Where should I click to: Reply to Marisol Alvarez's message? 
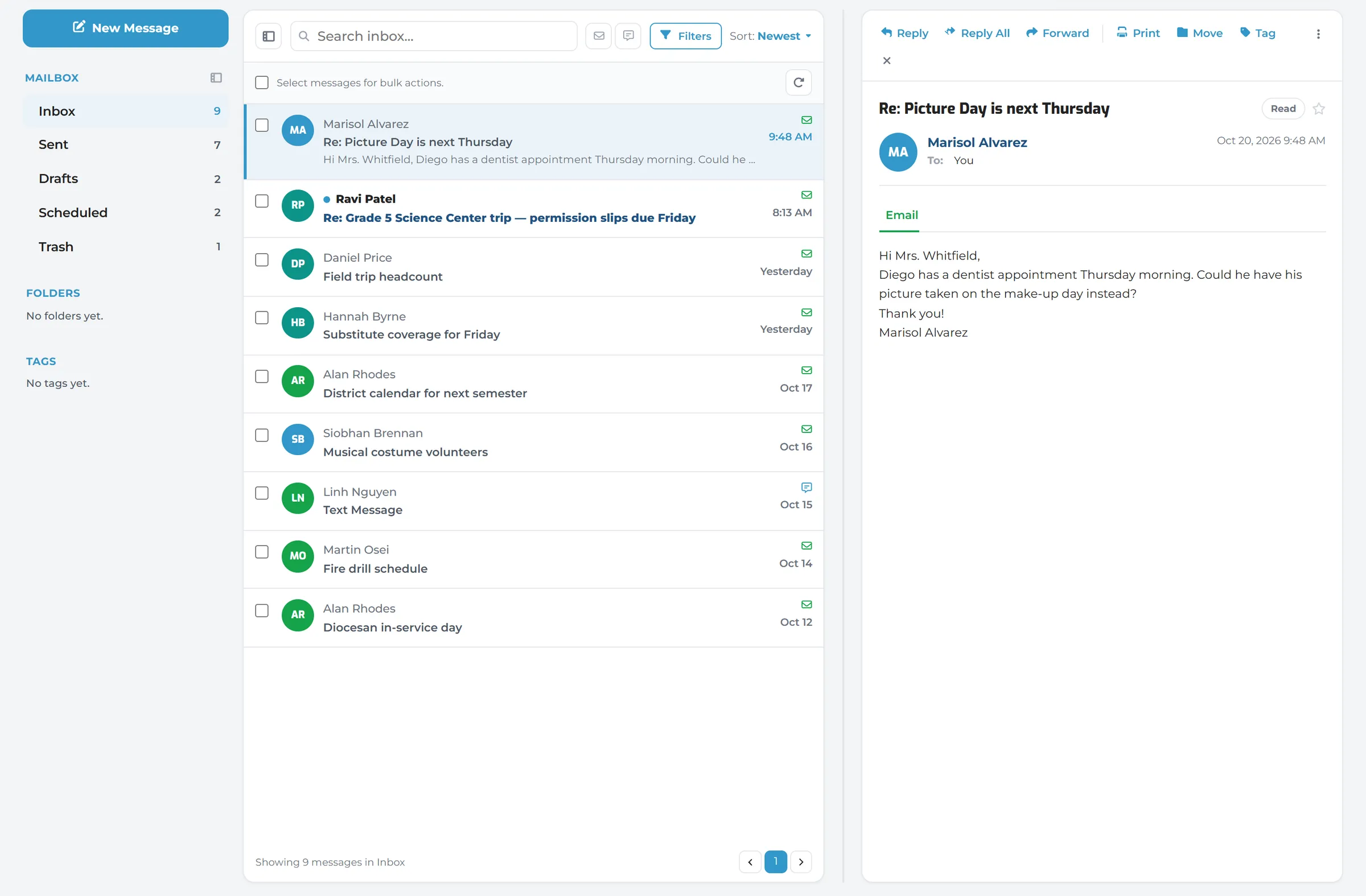tap(904, 32)
